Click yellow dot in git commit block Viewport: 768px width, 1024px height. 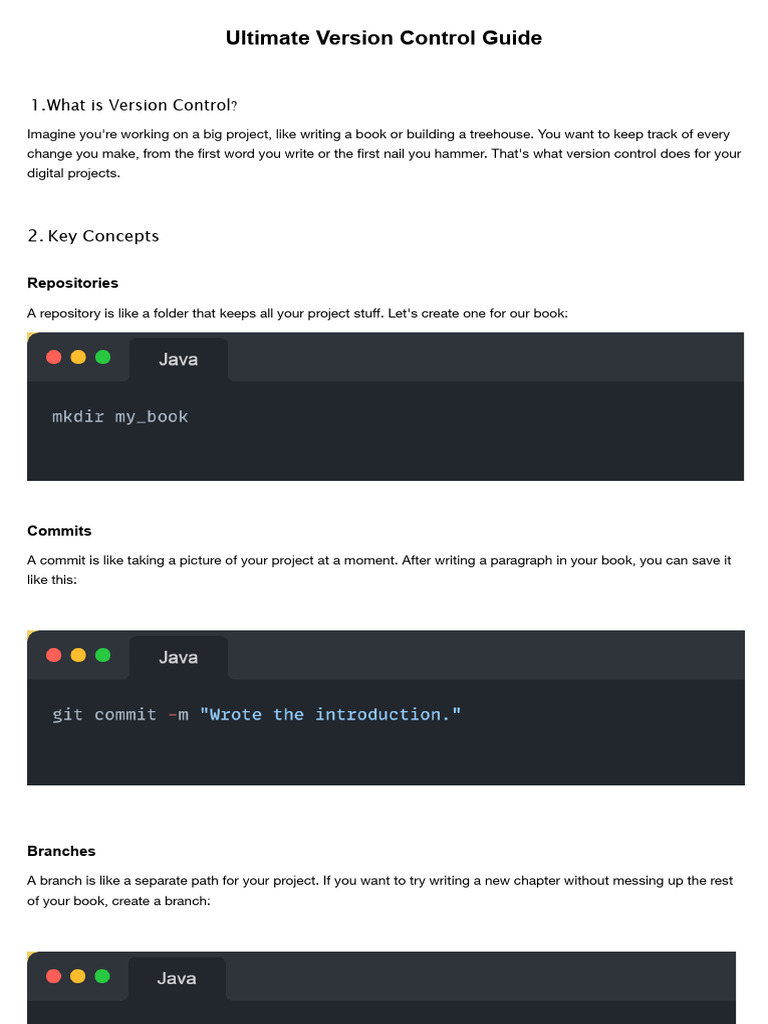78,655
